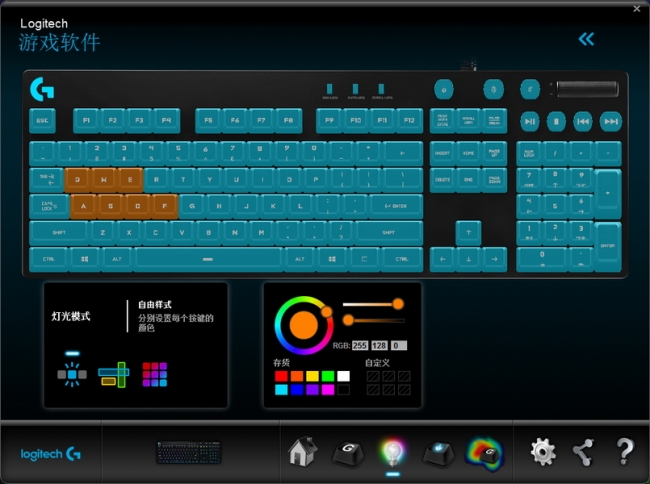Open the game mode key icon
The image size is (650, 484).
click(x=439, y=453)
